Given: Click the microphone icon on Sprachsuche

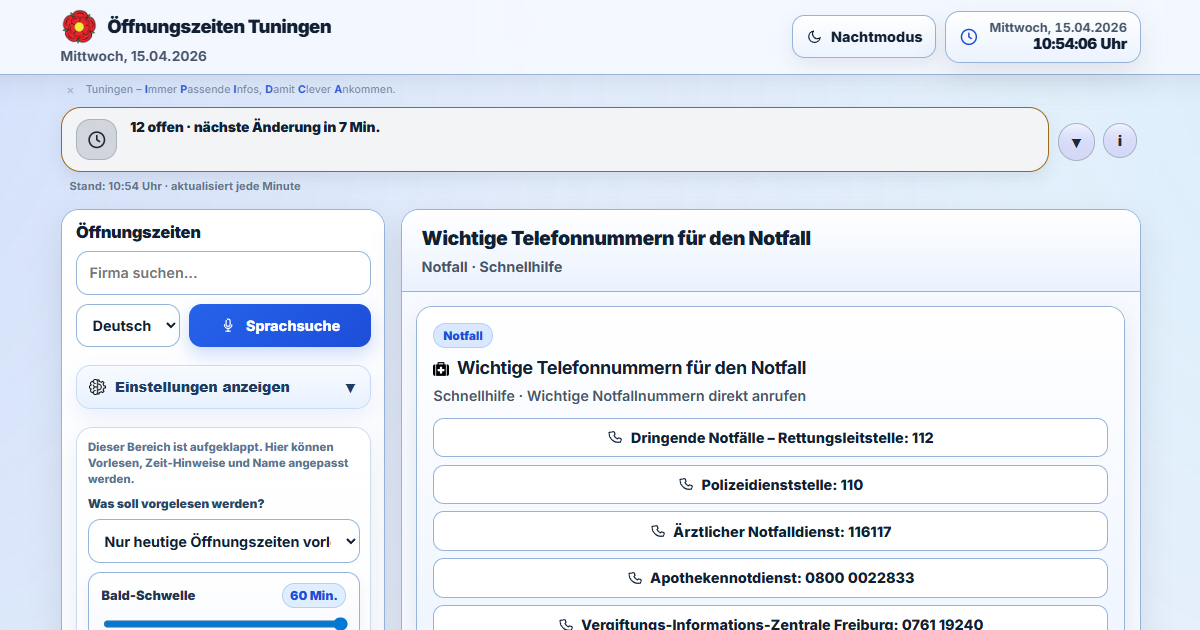Looking at the screenshot, I should [230, 325].
